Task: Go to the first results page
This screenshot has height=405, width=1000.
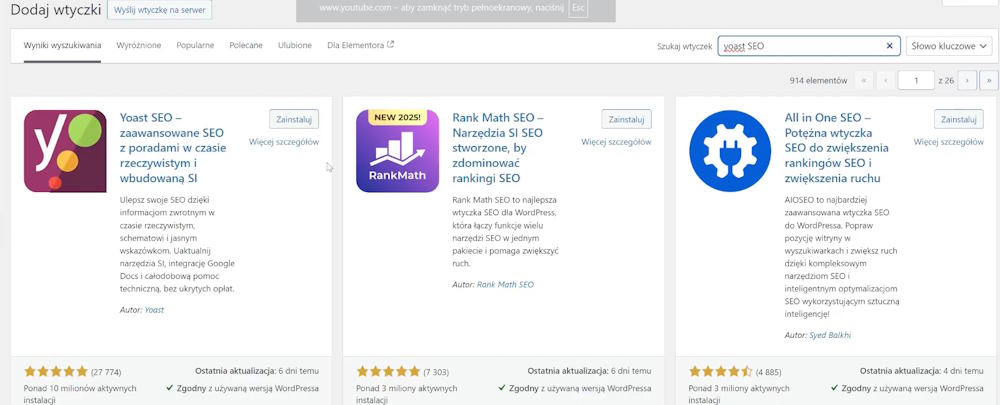Action: point(864,80)
